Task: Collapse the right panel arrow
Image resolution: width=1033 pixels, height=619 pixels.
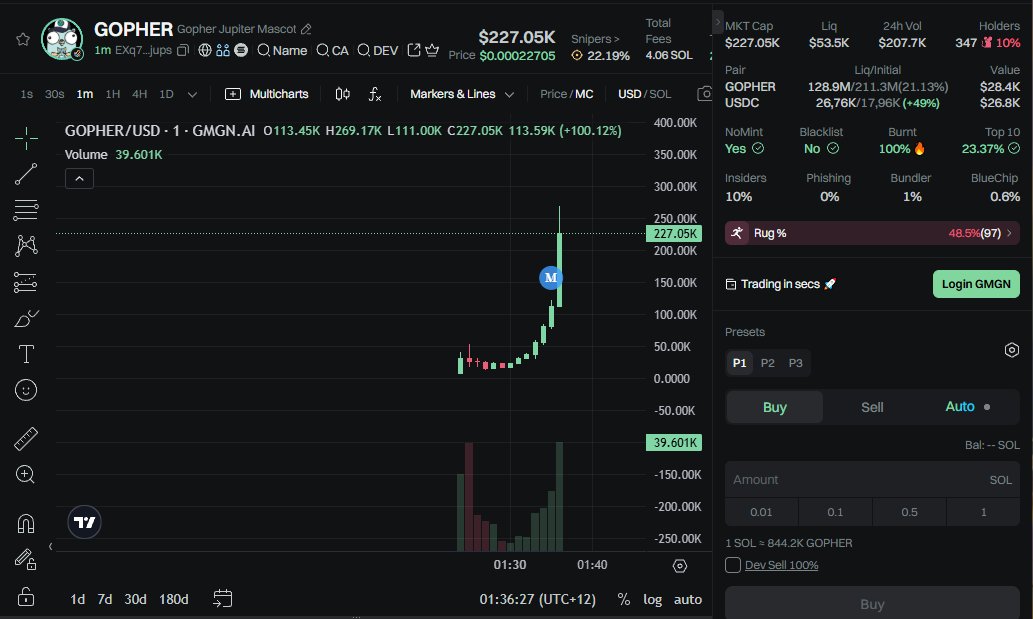Action: tap(717, 22)
